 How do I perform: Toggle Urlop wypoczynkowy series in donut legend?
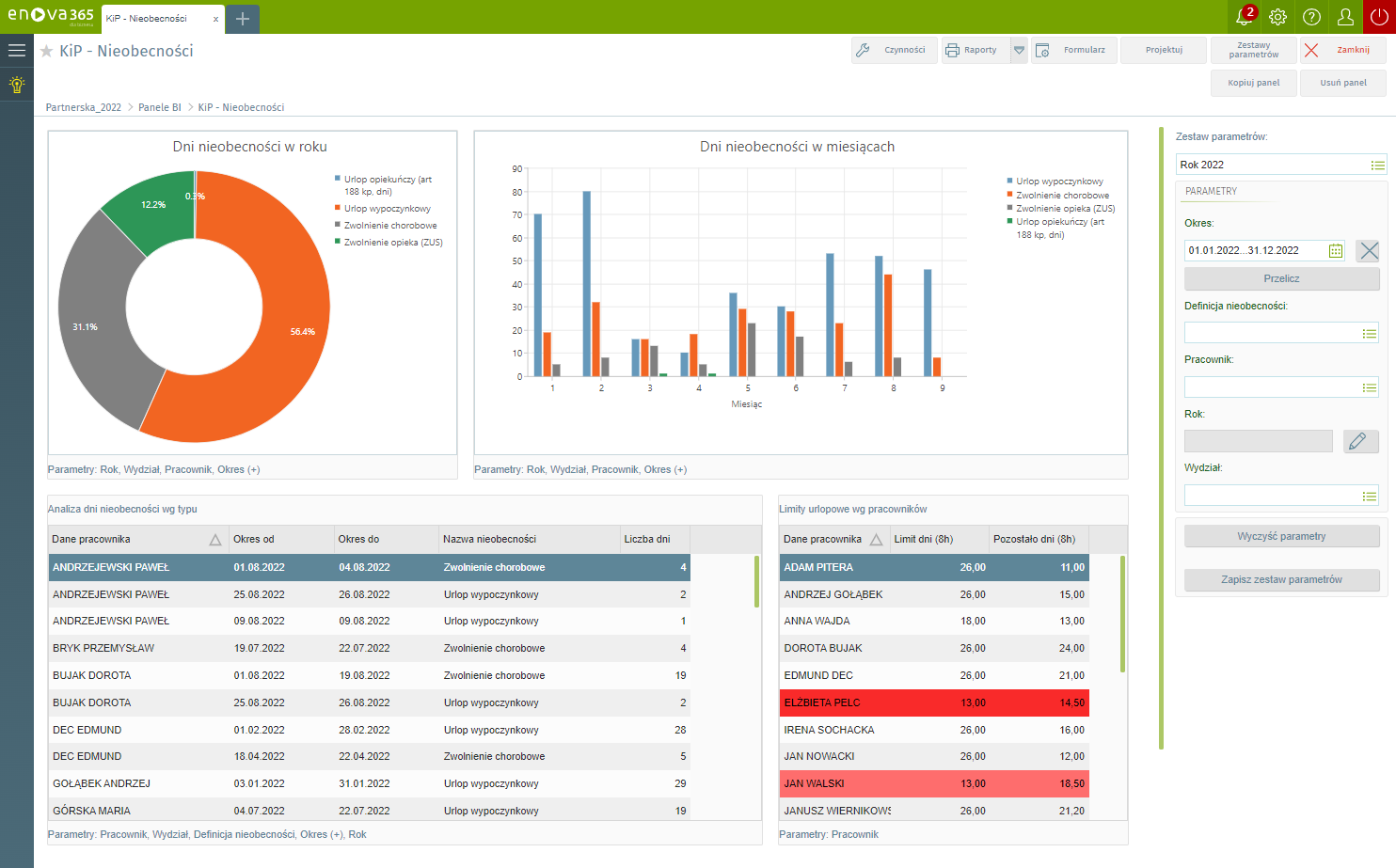(387, 209)
